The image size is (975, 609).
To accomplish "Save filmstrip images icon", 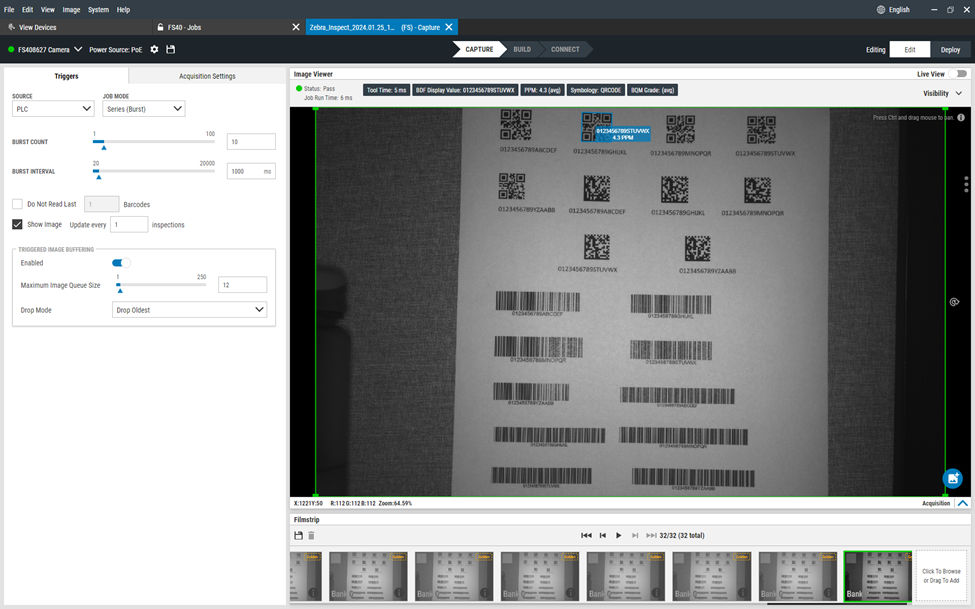I will coord(298,536).
